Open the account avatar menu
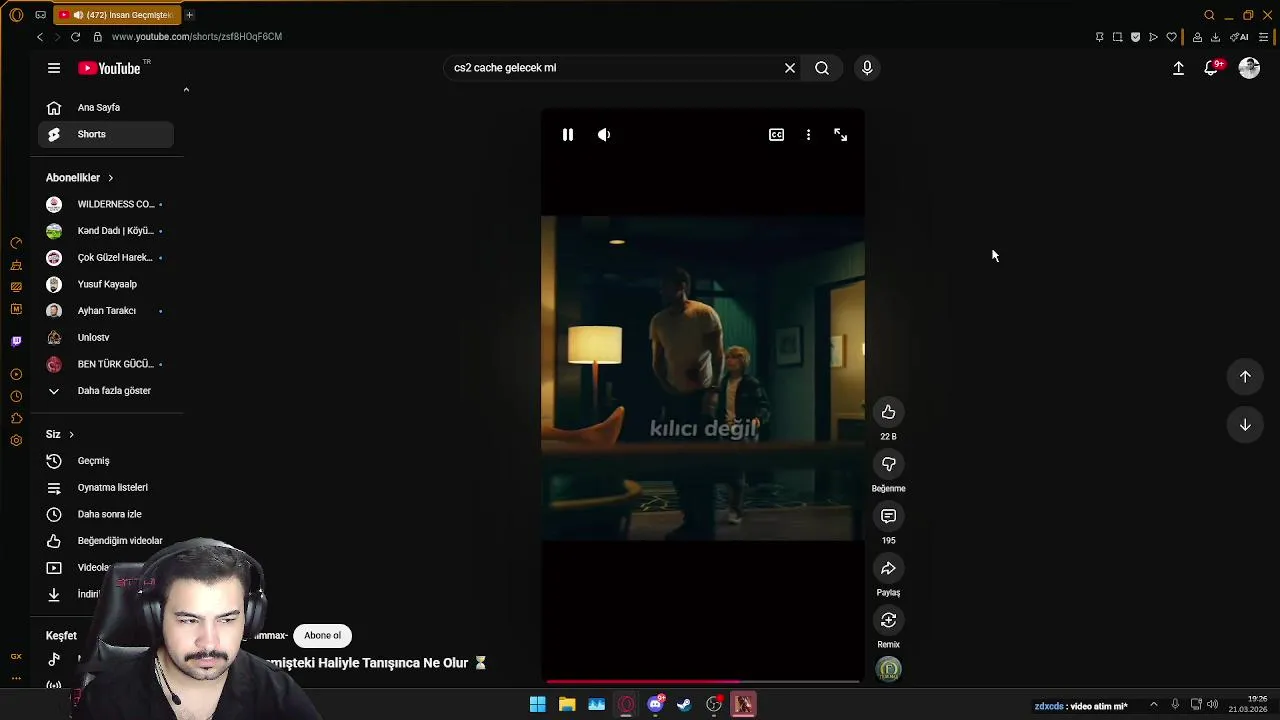Viewport: 1280px width, 720px height. [1249, 68]
